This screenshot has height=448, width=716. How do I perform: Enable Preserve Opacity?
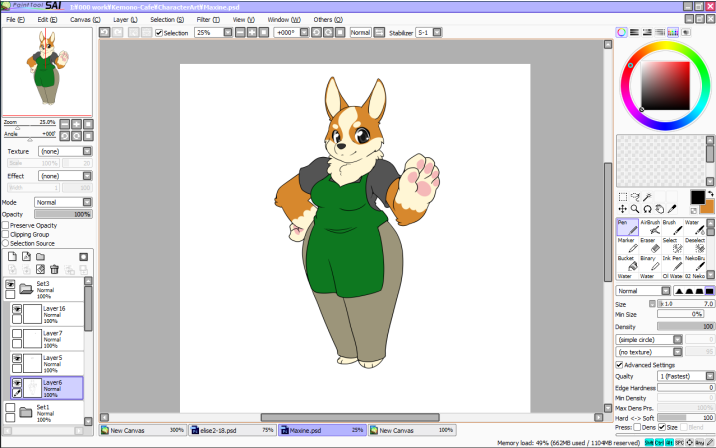(x=6, y=225)
